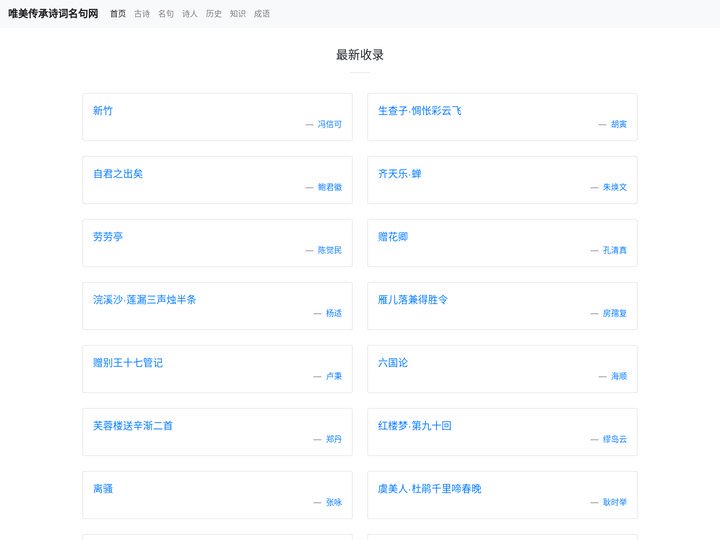
Task: Open the poem 赠别王十七管记
Action: pyautogui.click(x=128, y=363)
